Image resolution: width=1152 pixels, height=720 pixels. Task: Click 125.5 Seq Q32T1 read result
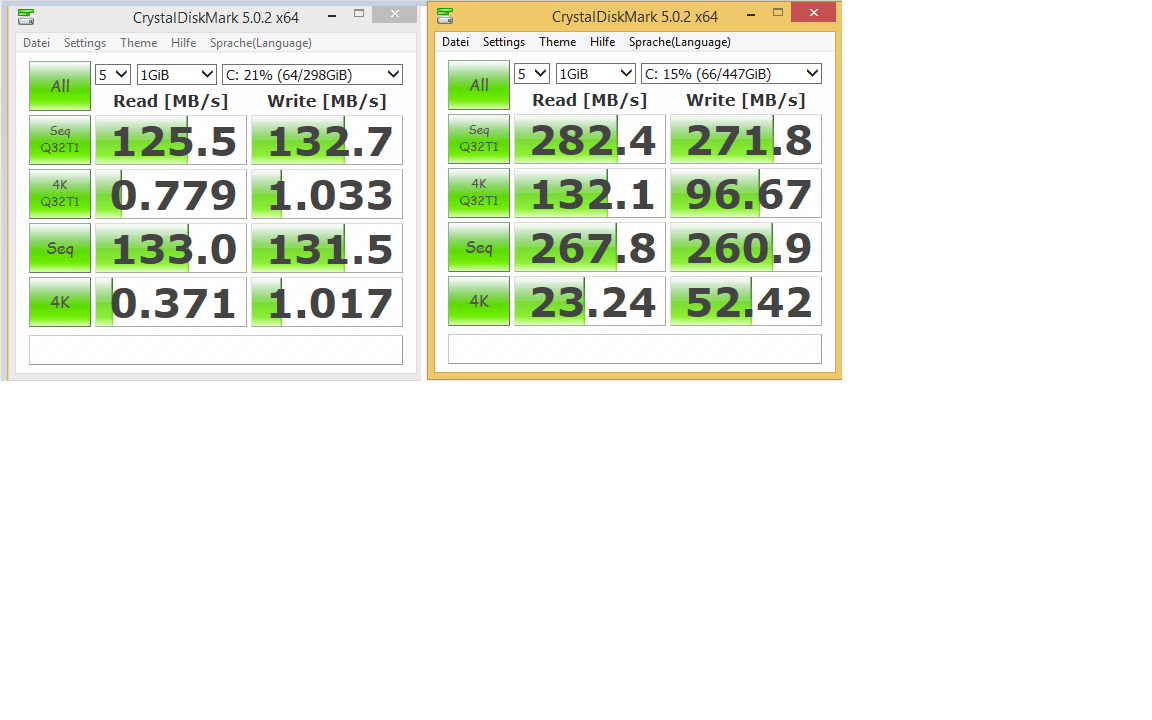coord(171,140)
